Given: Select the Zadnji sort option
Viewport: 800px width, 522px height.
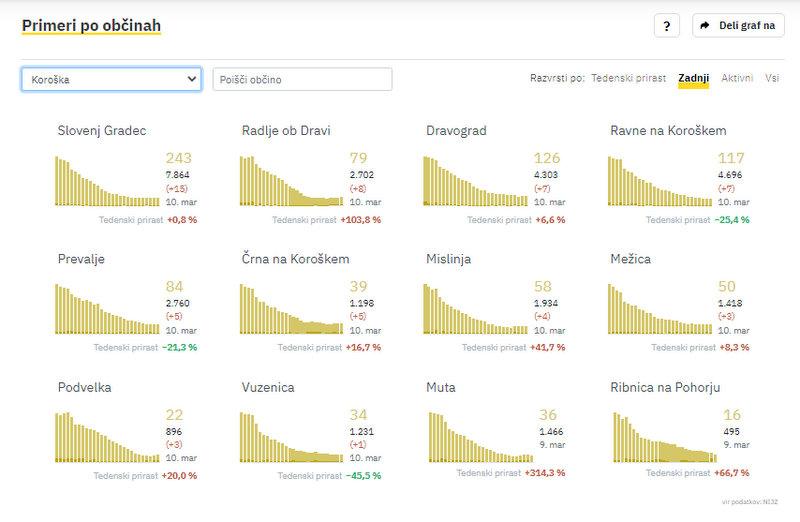Looking at the screenshot, I should 693,78.
